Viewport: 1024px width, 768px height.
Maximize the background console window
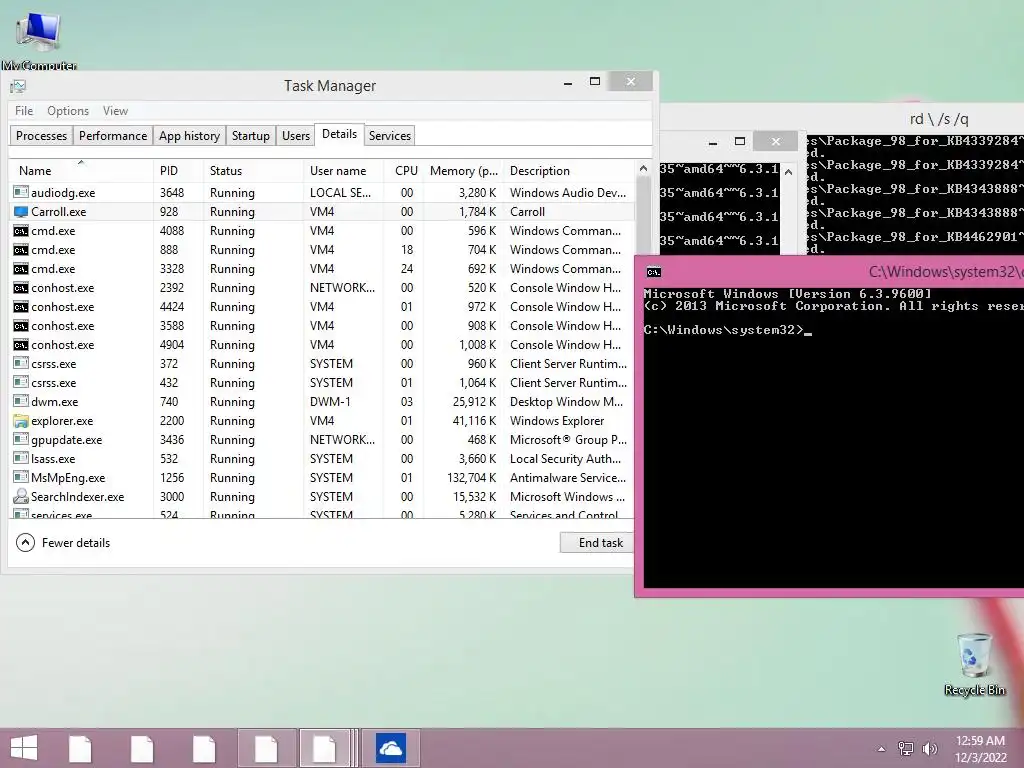tap(740, 141)
